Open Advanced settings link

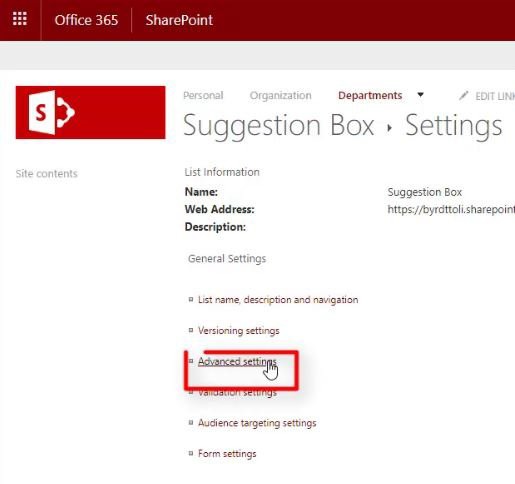pos(237,361)
